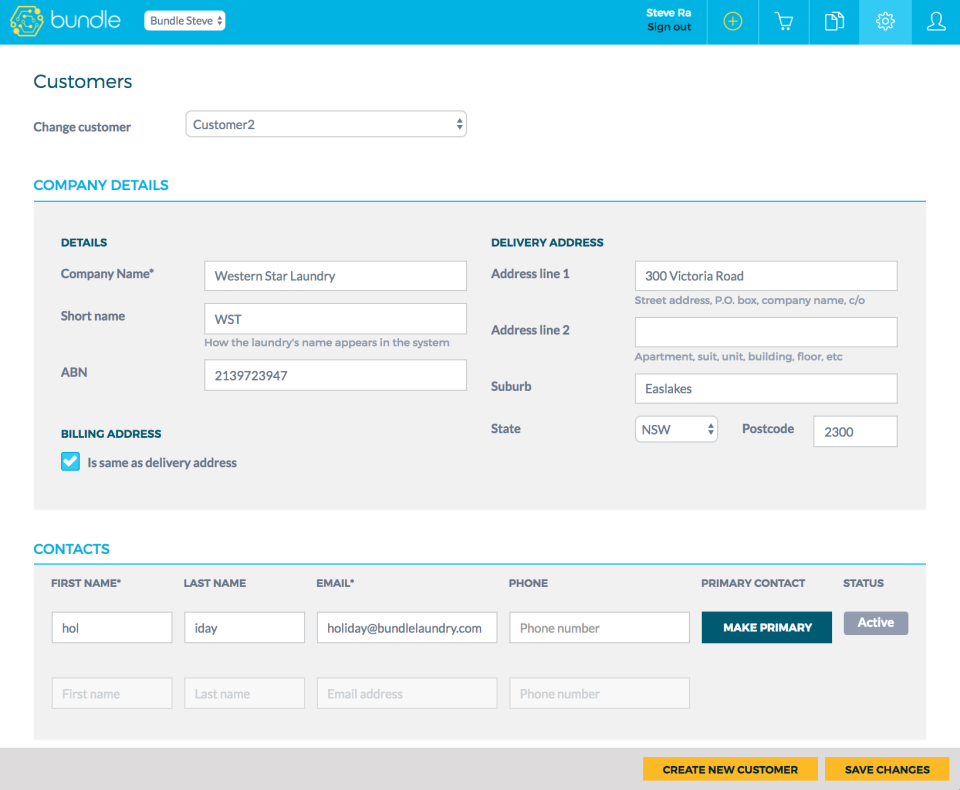This screenshot has width=960, height=790.
Task: Open the Change customer dropdown showing Customer2
Action: pos(325,123)
